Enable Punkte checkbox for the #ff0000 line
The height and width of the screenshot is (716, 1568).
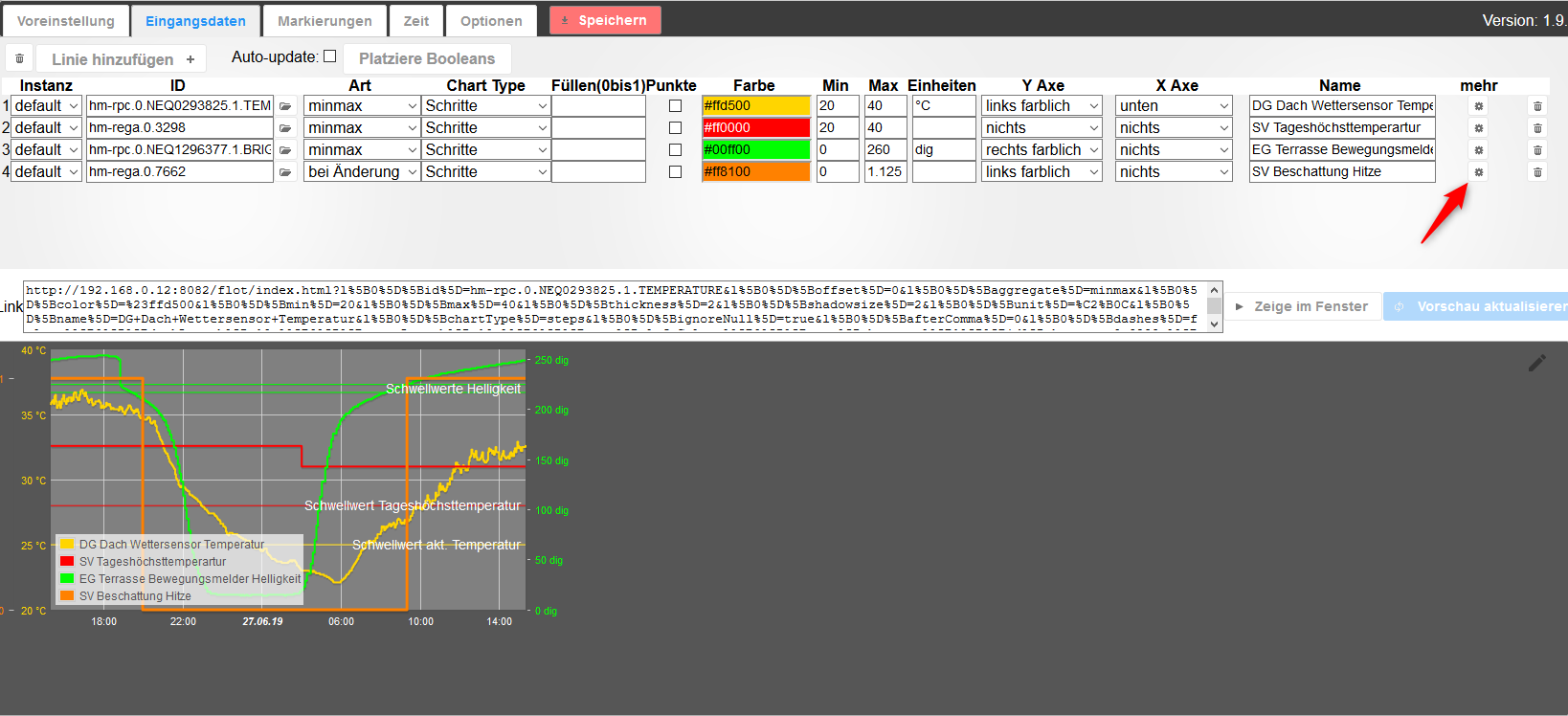pyautogui.click(x=676, y=128)
